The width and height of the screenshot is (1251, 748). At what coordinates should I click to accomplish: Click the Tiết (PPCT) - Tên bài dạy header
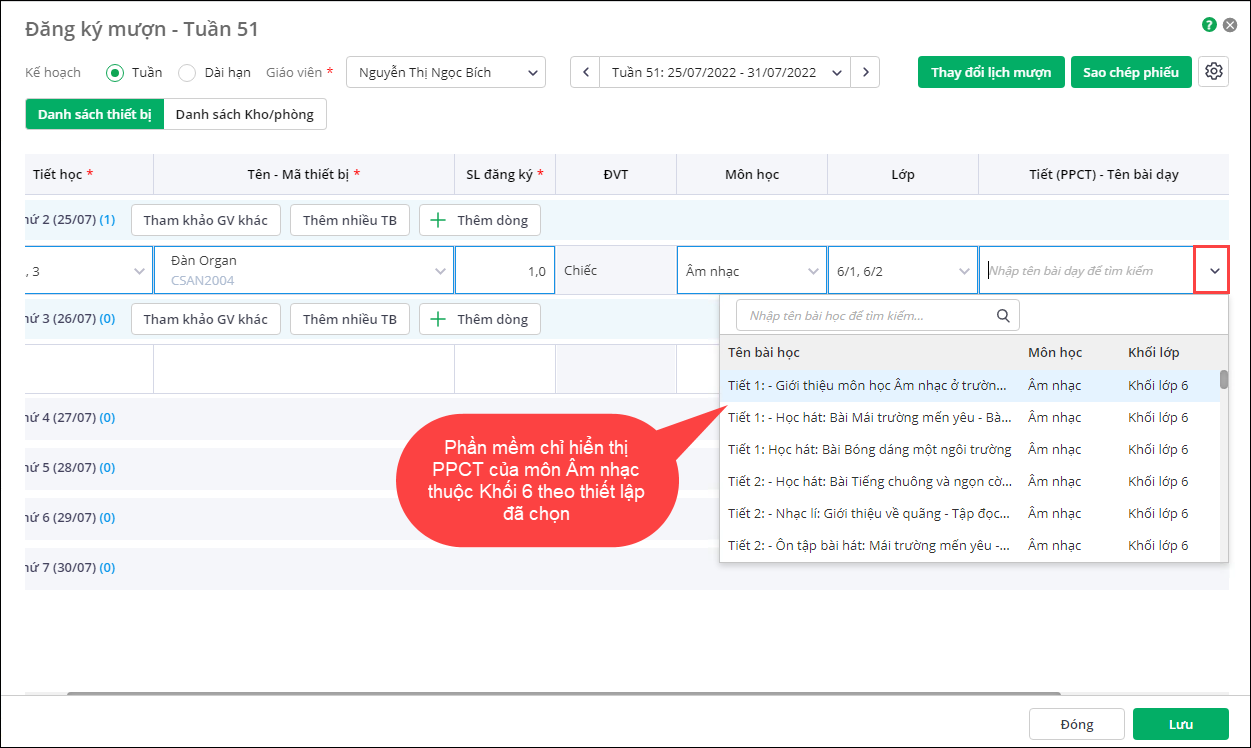pyautogui.click(x=1104, y=174)
